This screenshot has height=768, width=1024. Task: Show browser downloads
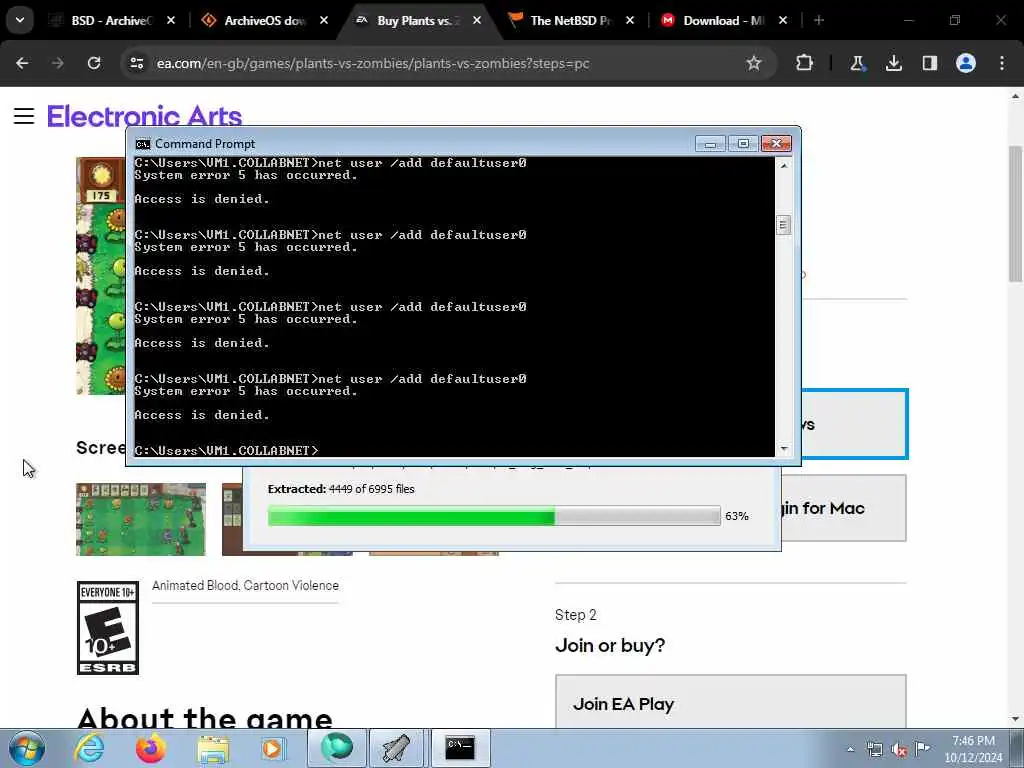(893, 63)
